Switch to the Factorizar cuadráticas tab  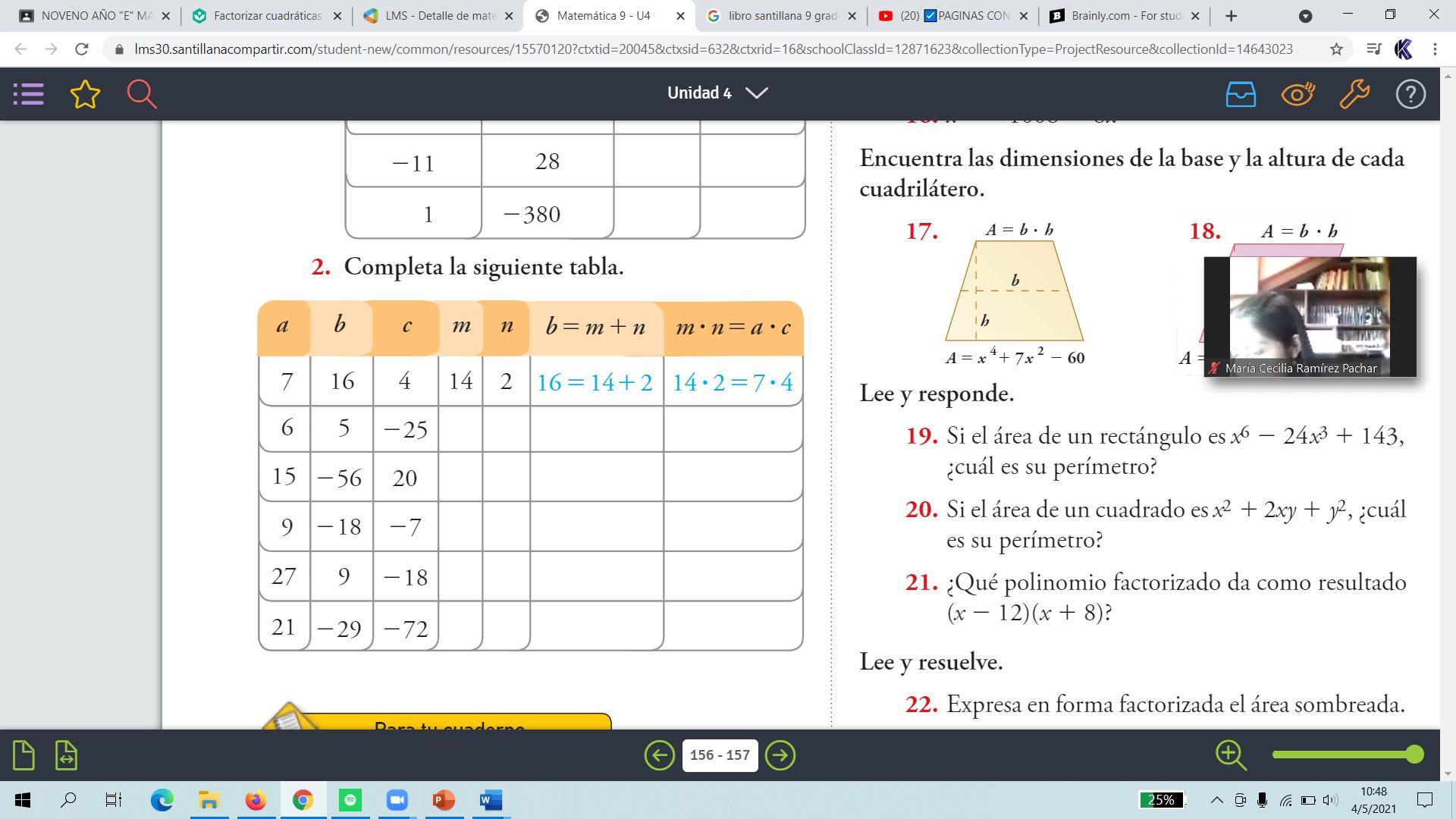(x=267, y=15)
